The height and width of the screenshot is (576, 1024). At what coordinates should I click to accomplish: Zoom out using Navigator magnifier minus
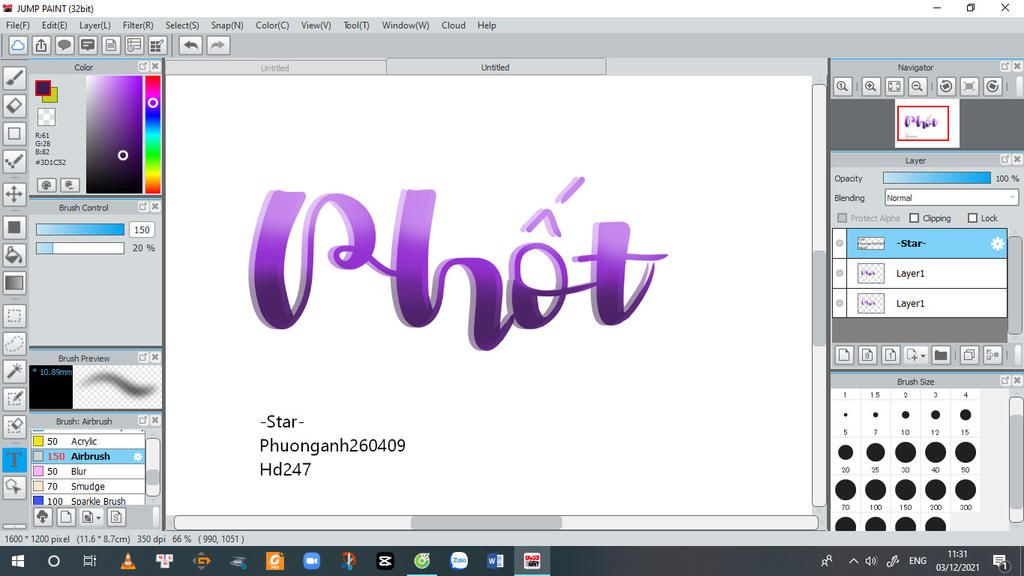(x=918, y=86)
